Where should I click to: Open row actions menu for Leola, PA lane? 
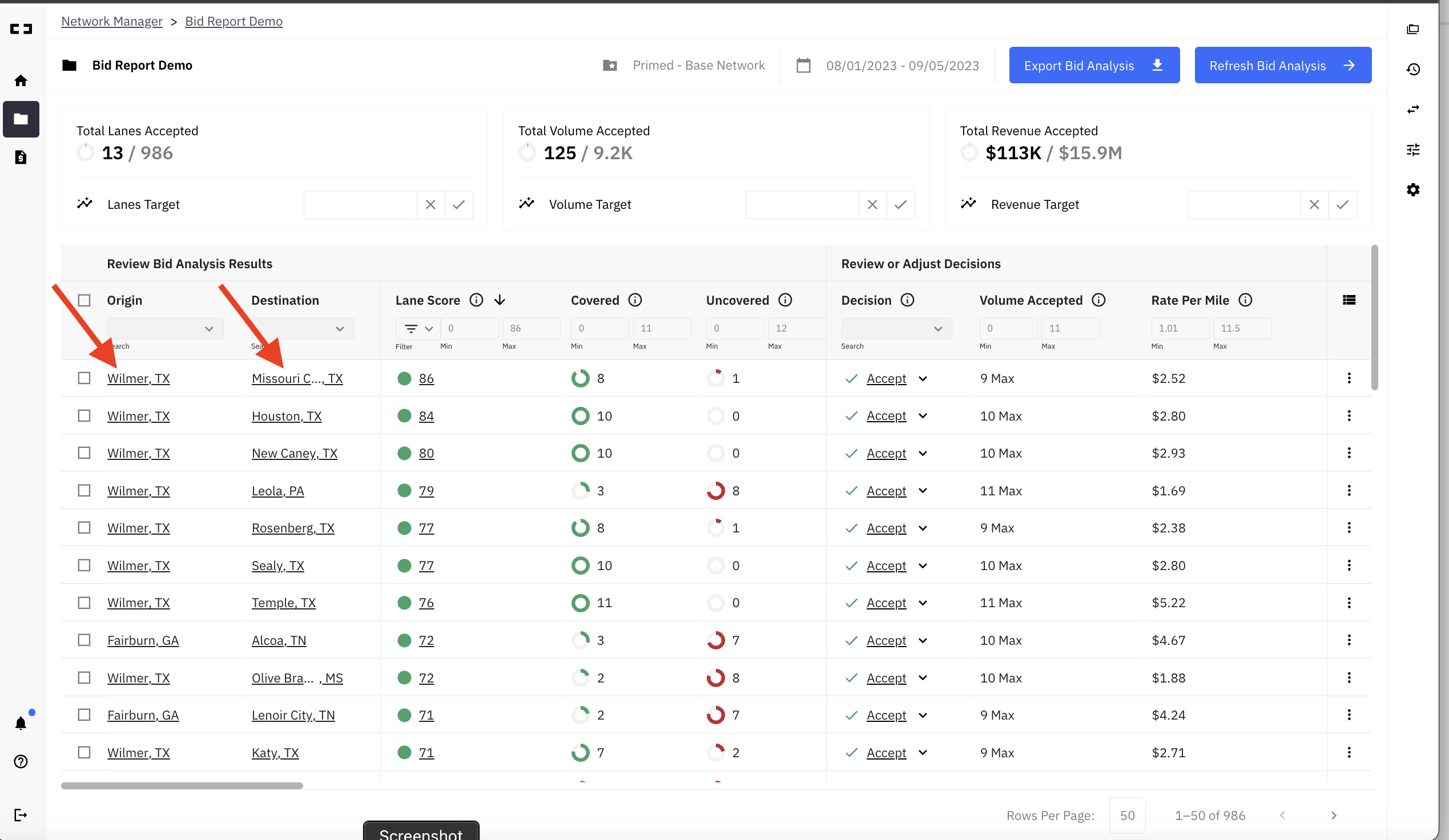1349,490
